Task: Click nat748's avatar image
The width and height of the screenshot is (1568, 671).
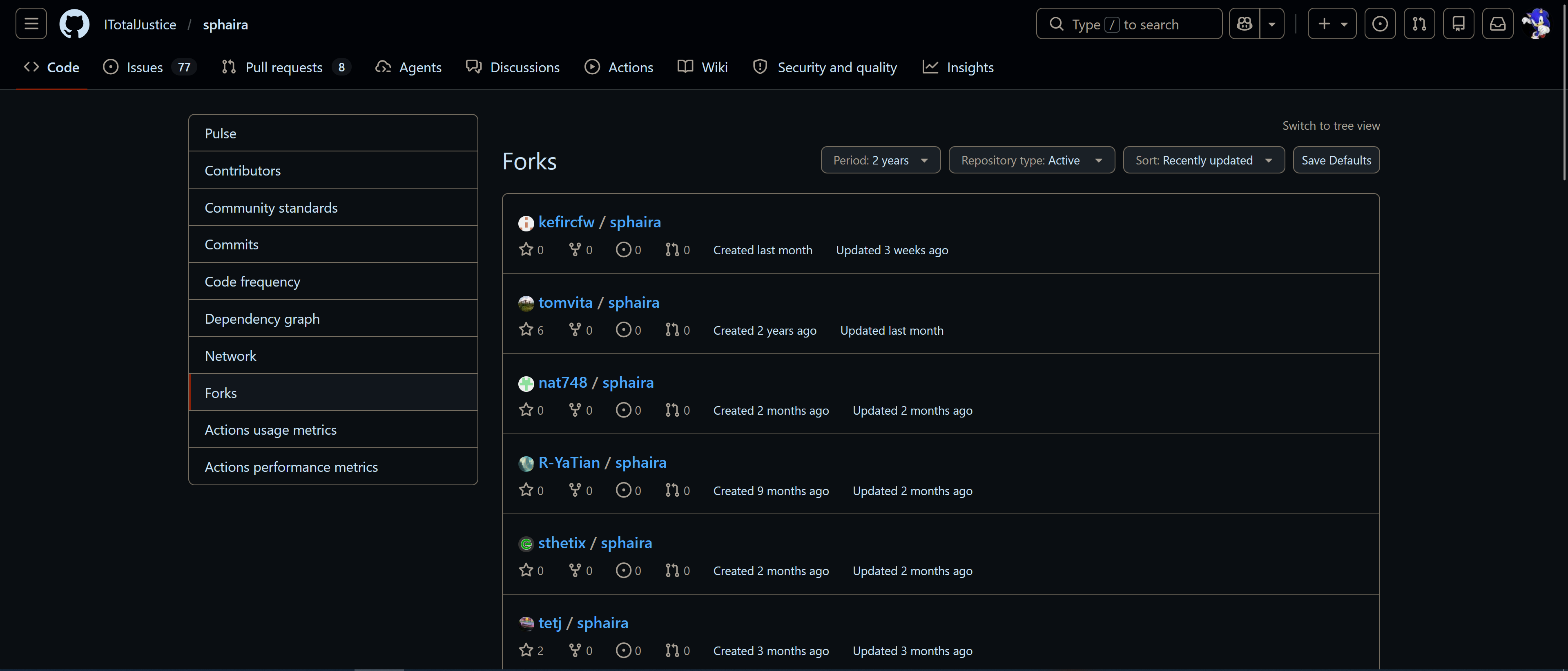Action: click(526, 383)
